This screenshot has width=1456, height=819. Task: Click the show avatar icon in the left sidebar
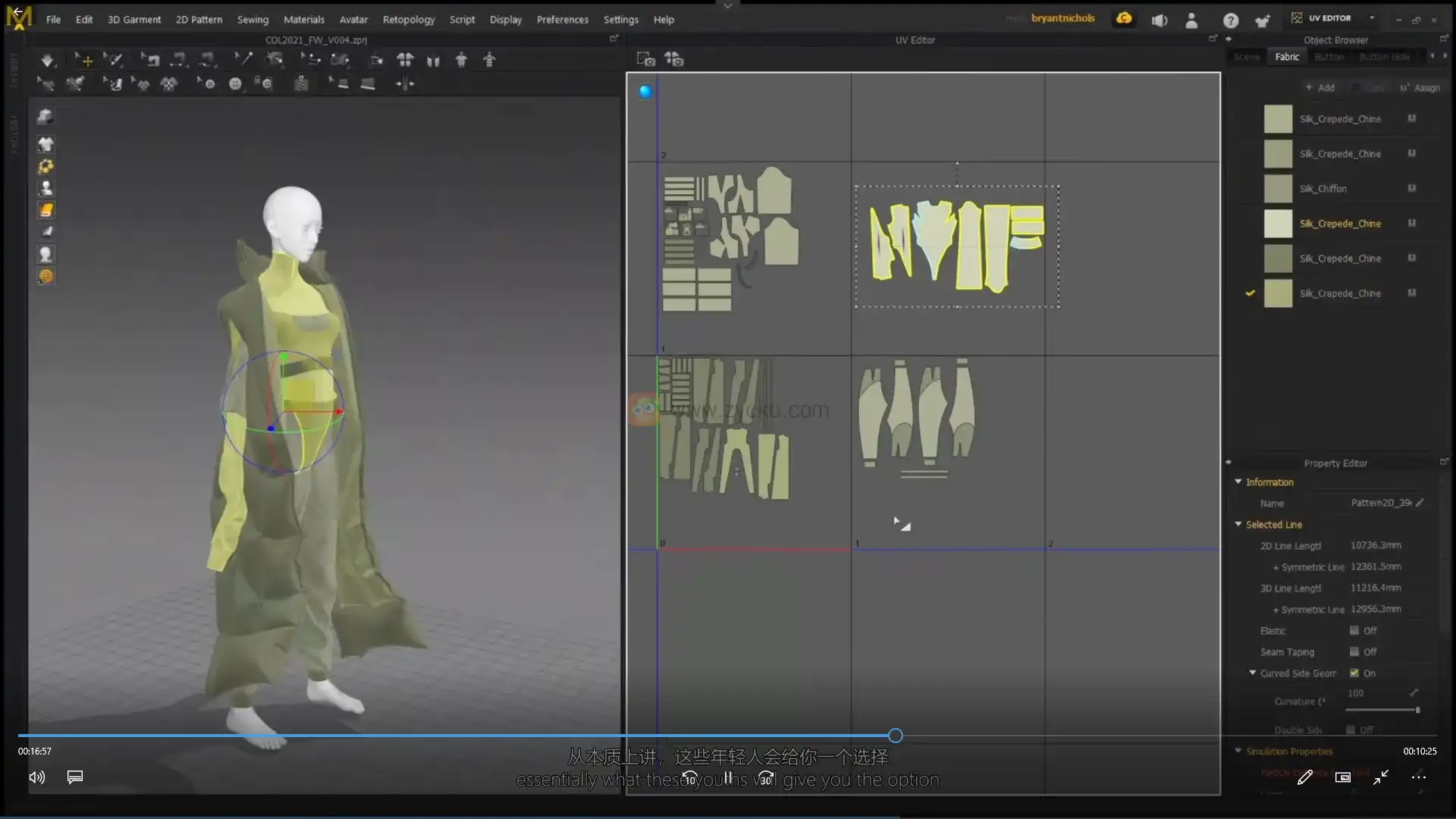(x=45, y=187)
